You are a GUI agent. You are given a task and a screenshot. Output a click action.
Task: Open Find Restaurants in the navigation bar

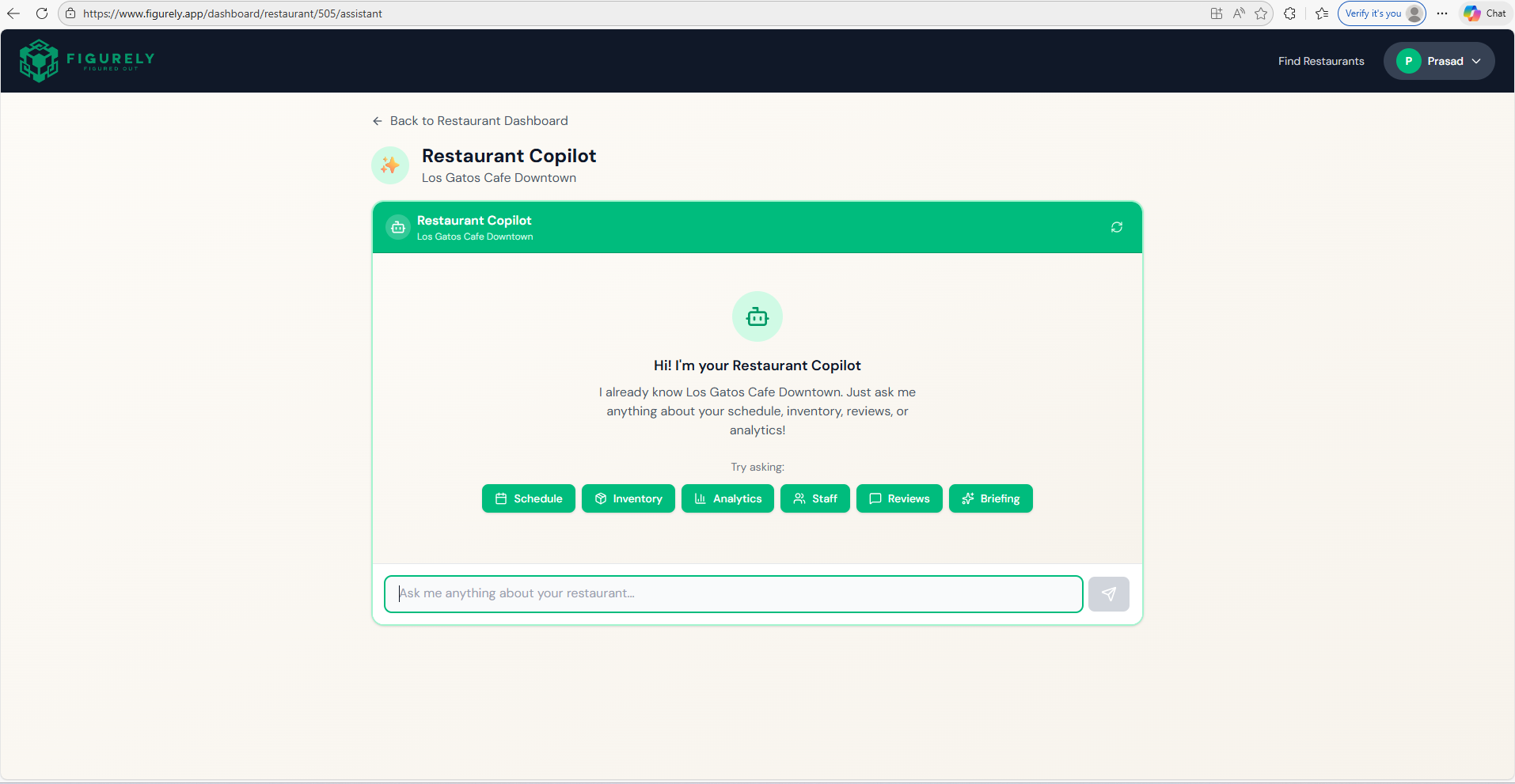pos(1320,61)
